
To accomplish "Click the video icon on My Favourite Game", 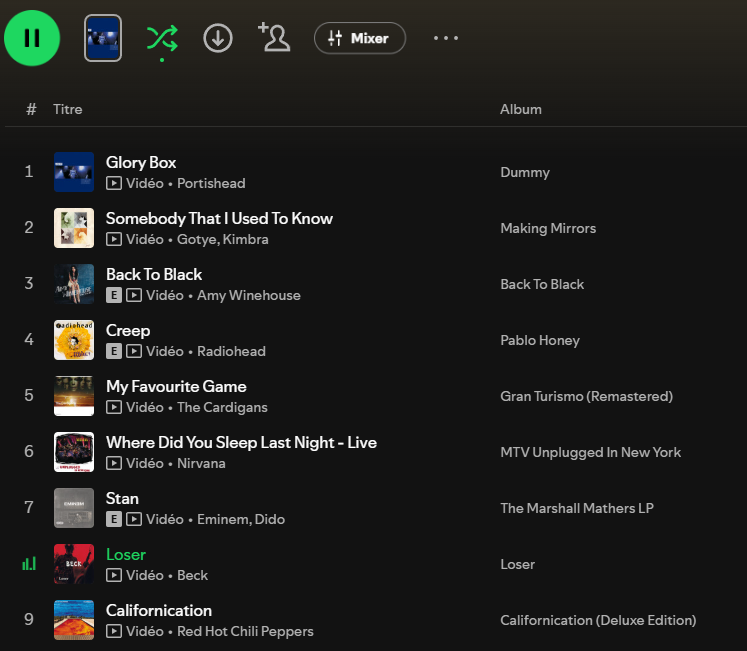I will coord(114,407).
